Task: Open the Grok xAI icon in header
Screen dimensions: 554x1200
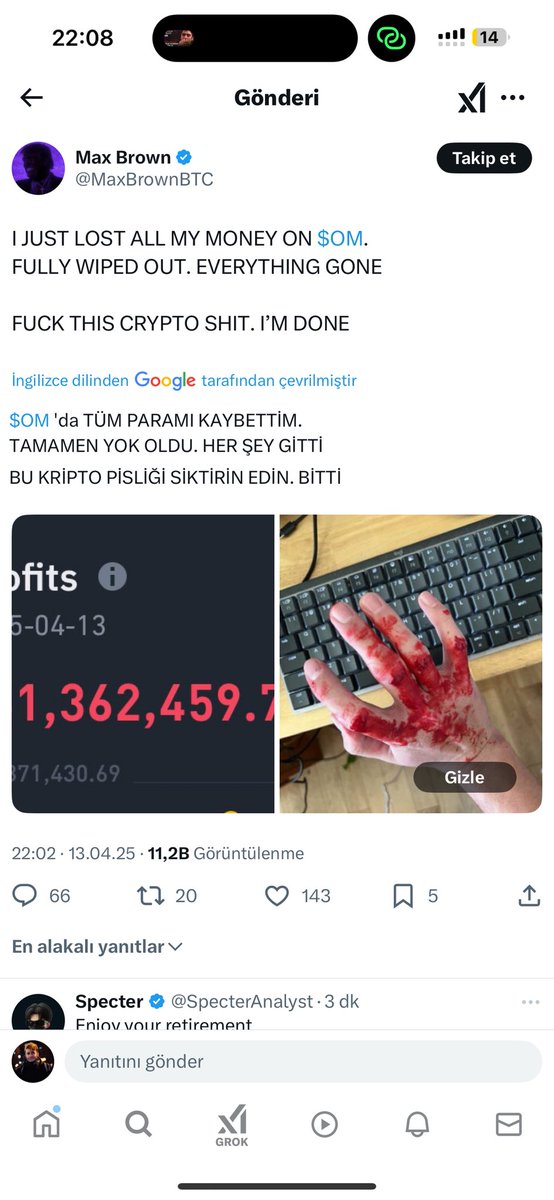Action: coord(471,98)
